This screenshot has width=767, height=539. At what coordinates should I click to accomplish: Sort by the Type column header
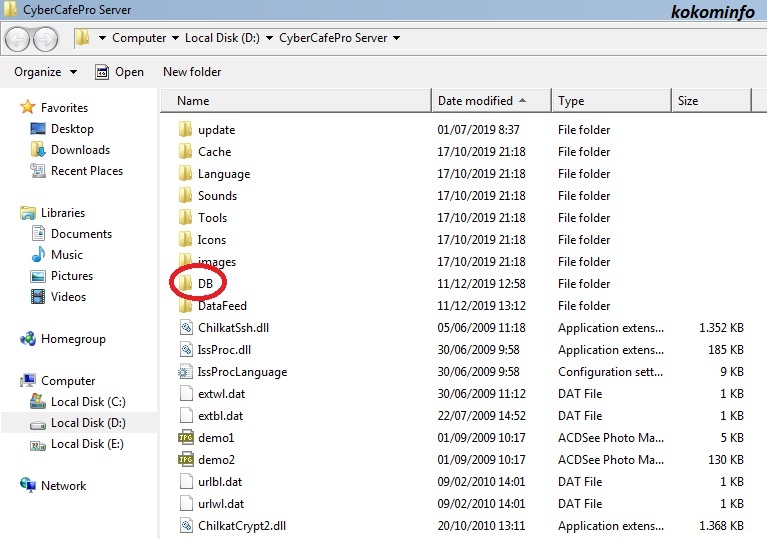611,101
